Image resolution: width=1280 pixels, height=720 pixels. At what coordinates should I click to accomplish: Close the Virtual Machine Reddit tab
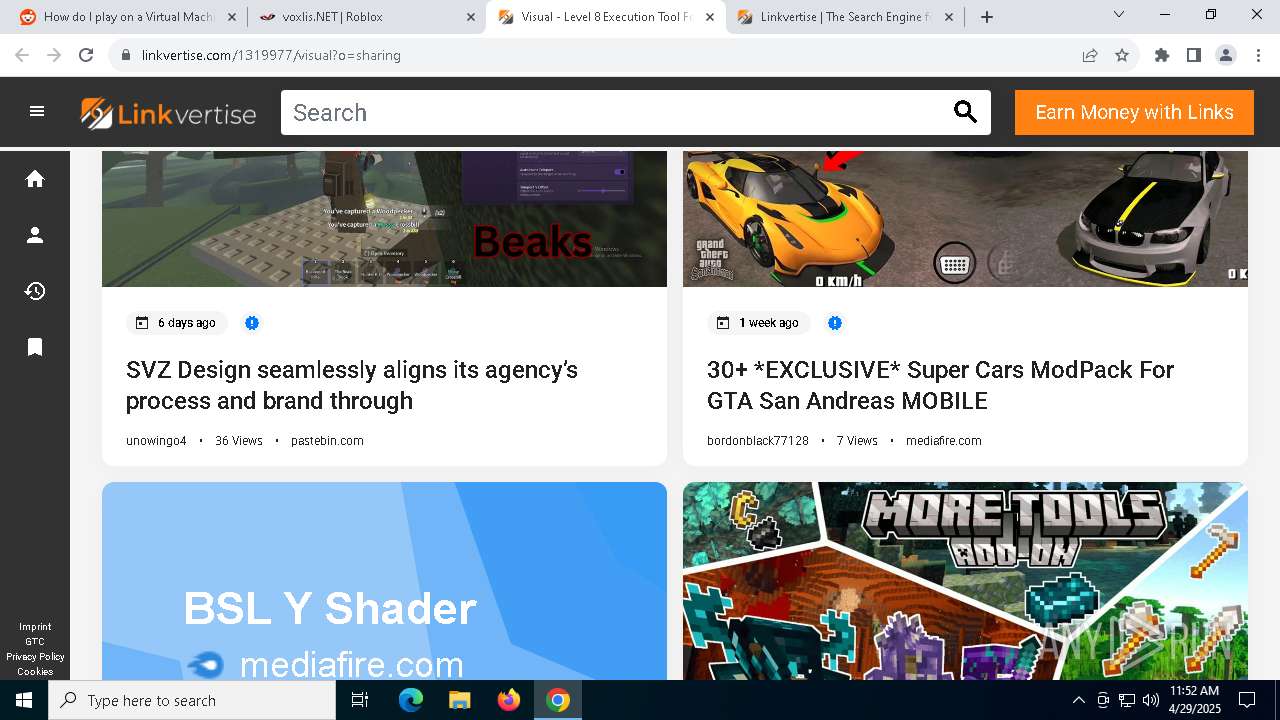coord(231,17)
